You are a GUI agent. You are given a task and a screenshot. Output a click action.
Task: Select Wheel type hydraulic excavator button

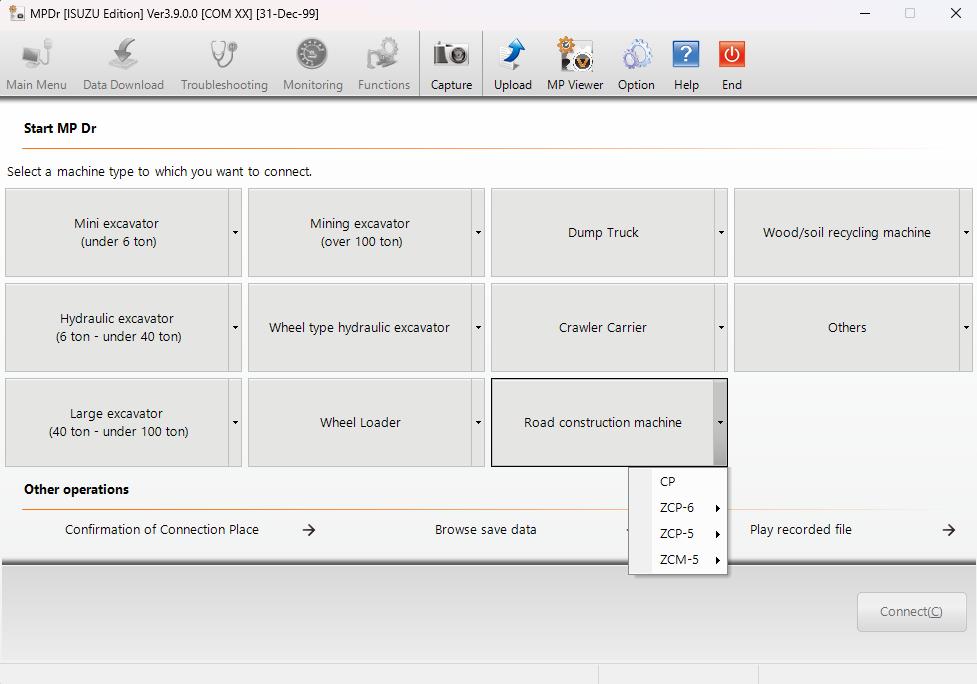coord(360,328)
